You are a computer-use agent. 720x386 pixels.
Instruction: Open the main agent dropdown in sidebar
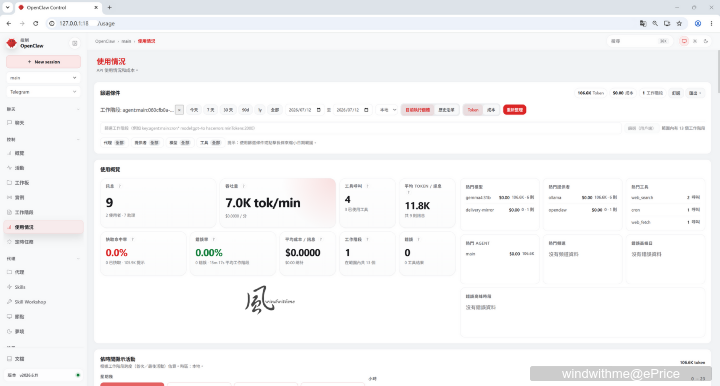coord(44,78)
